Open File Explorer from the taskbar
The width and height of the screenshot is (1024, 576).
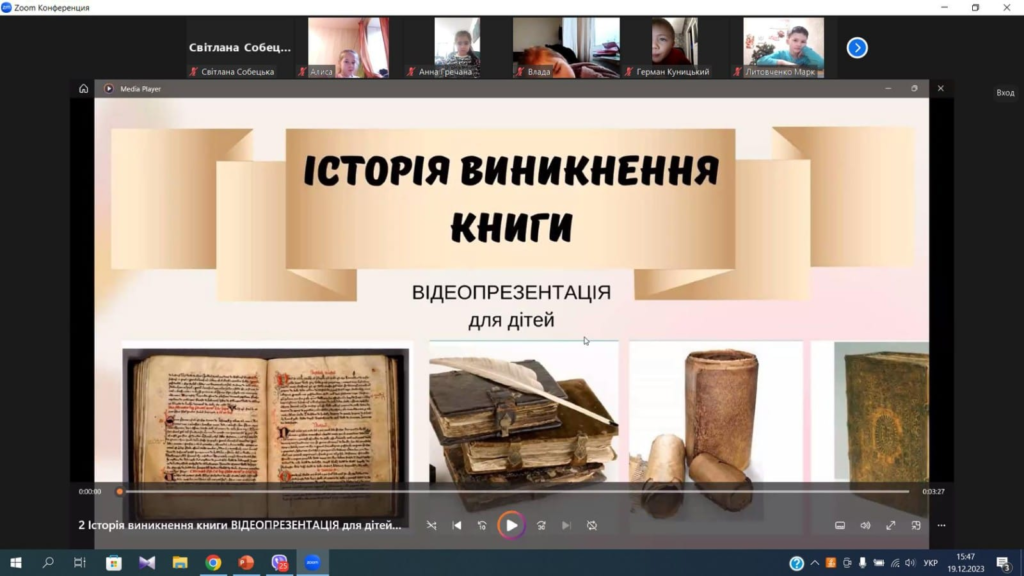point(180,562)
